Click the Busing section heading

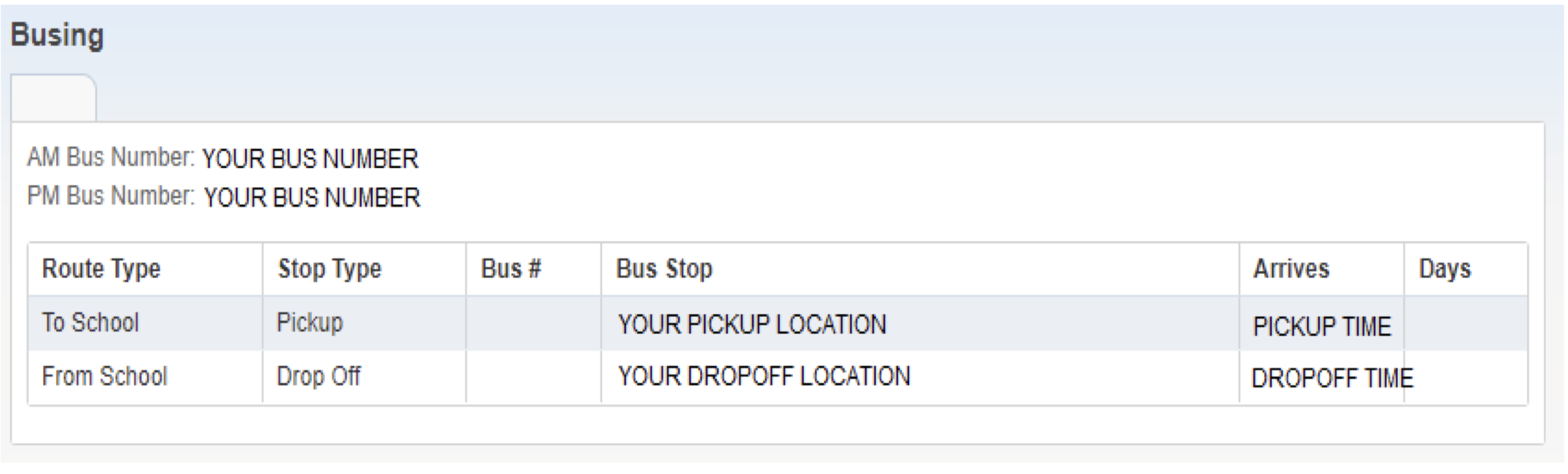point(57,35)
